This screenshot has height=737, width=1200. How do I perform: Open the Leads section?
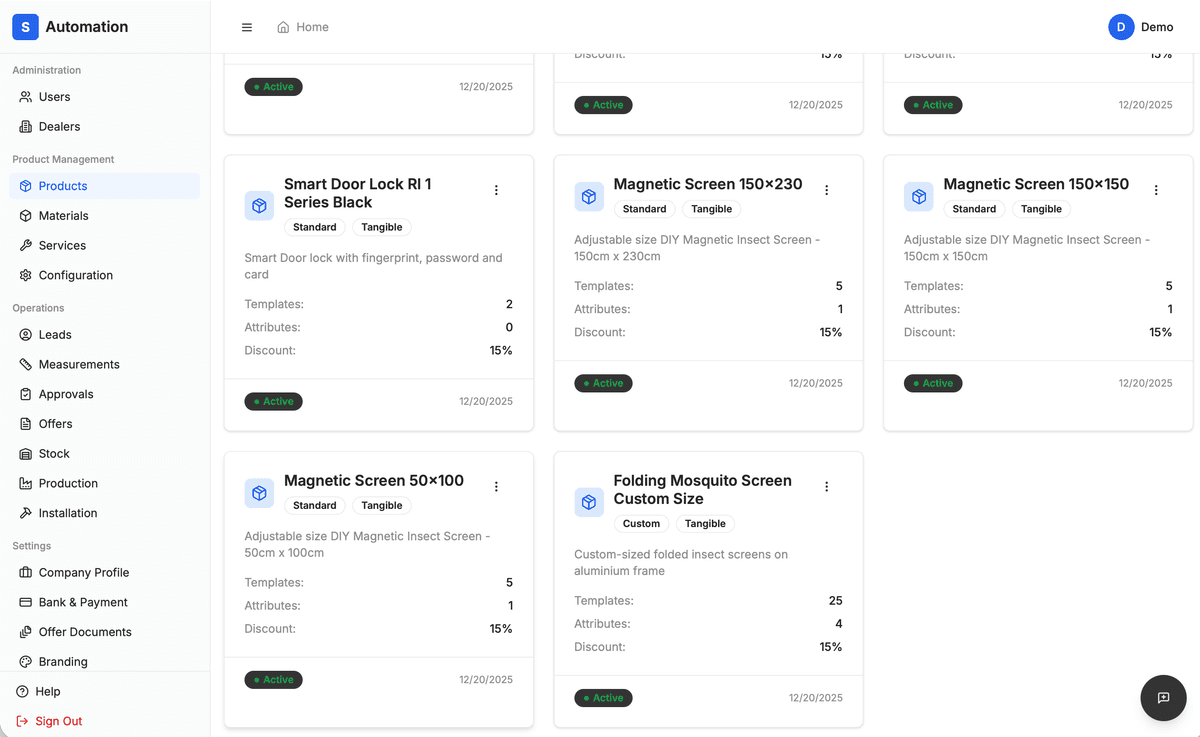(55, 335)
